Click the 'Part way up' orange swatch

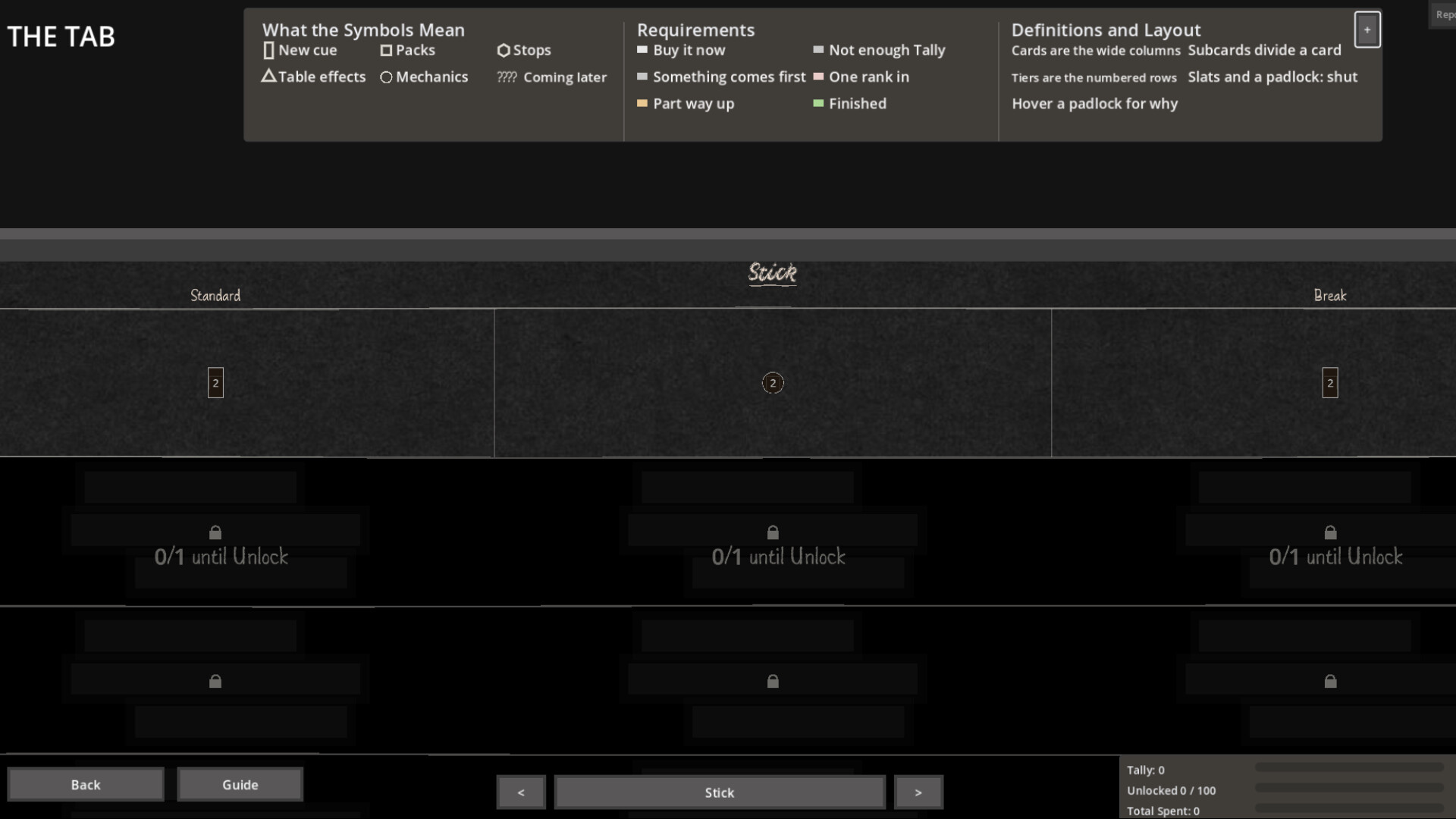(x=642, y=103)
